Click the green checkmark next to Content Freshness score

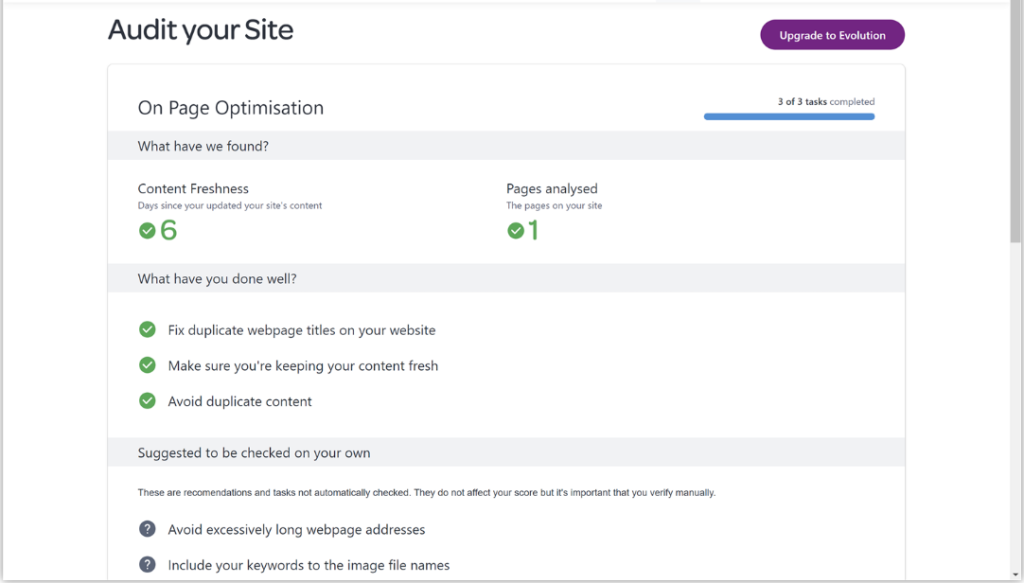(x=145, y=230)
